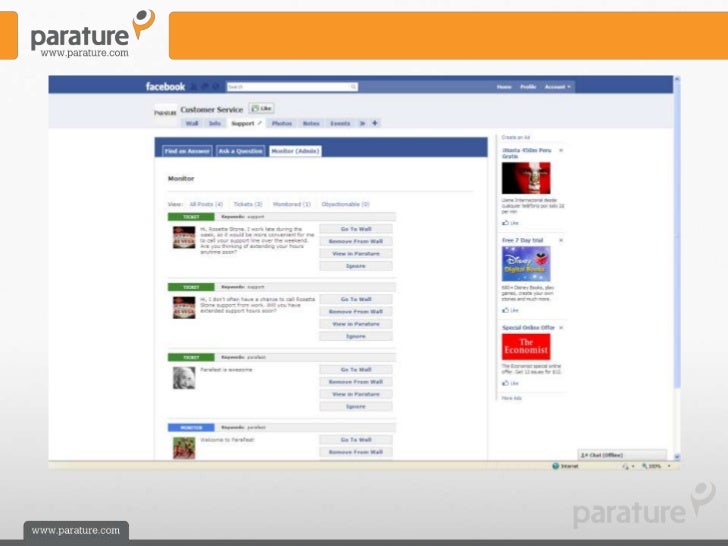Click the Parature page logo thumbnail
Screen dimensions: 728x546
click(x=165, y=113)
